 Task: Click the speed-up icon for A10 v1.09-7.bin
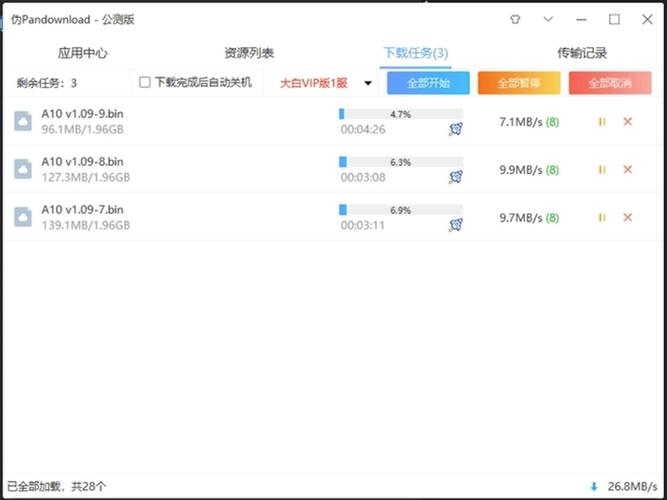pyautogui.click(x=456, y=225)
